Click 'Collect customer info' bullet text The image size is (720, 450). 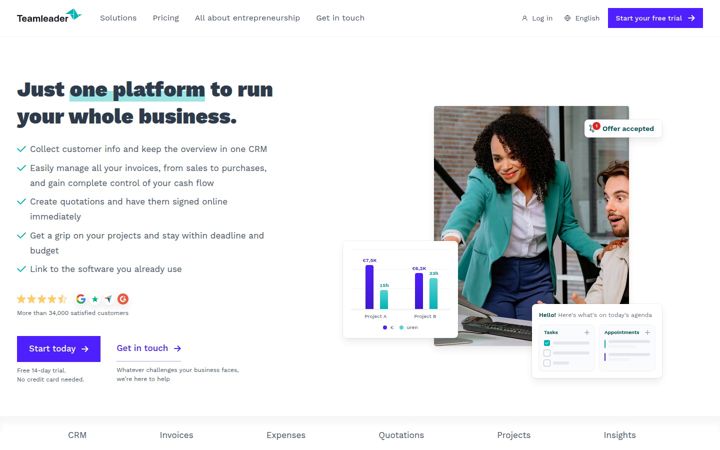click(x=148, y=149)
